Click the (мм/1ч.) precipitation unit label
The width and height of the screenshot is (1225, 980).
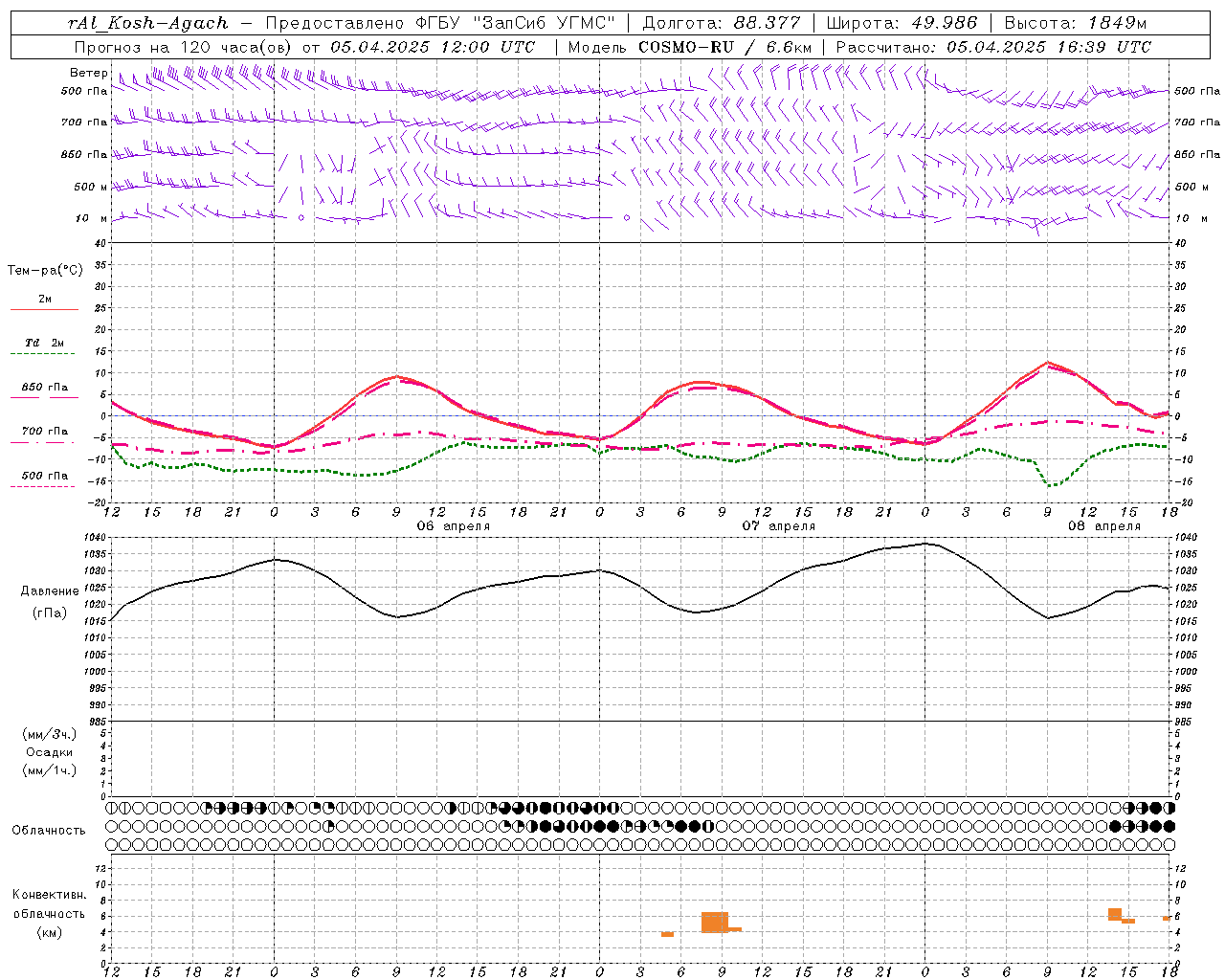tap(50, 770)
